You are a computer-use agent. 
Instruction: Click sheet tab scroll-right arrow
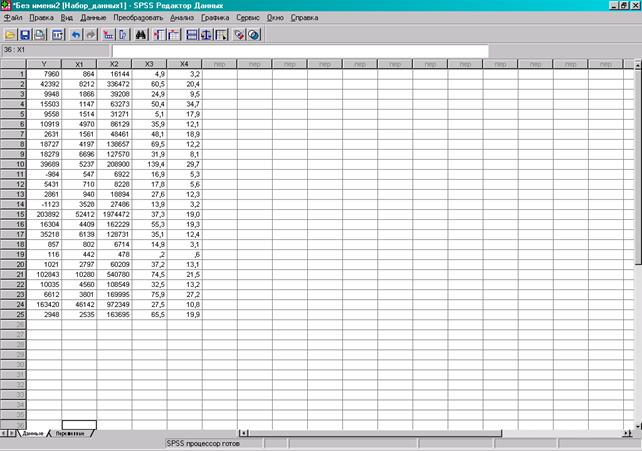coord(12,433)
